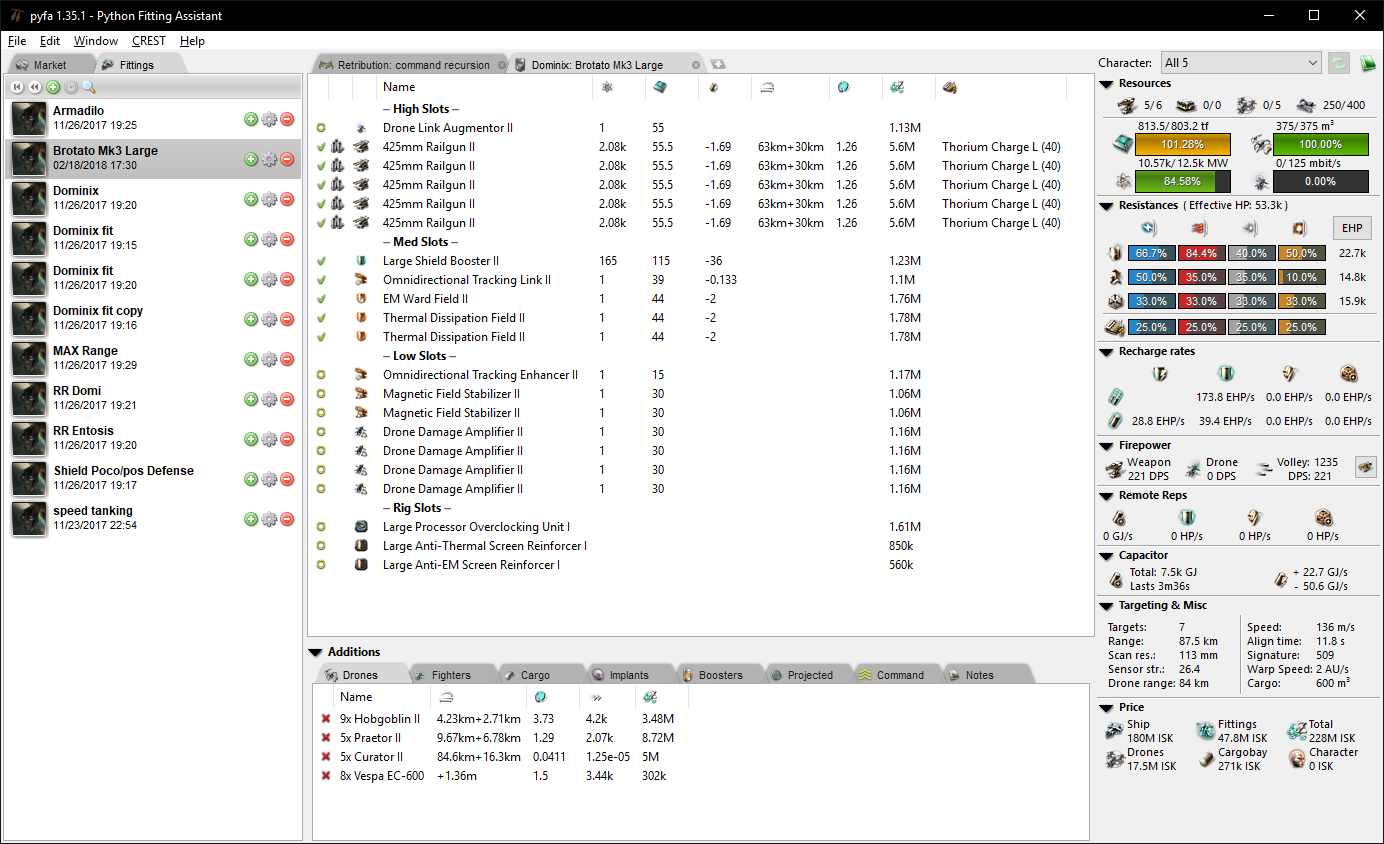Click the green plus beside MAX Range fitting
Viewport: 1384px width, 844px height.
point(251,359)
